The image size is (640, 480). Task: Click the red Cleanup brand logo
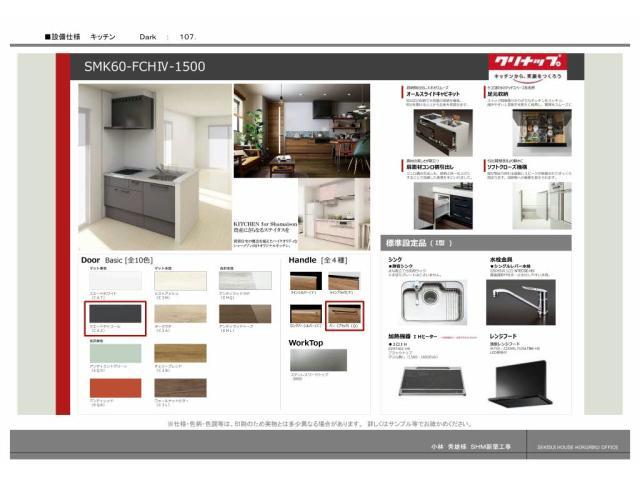[x=528, y=62]
